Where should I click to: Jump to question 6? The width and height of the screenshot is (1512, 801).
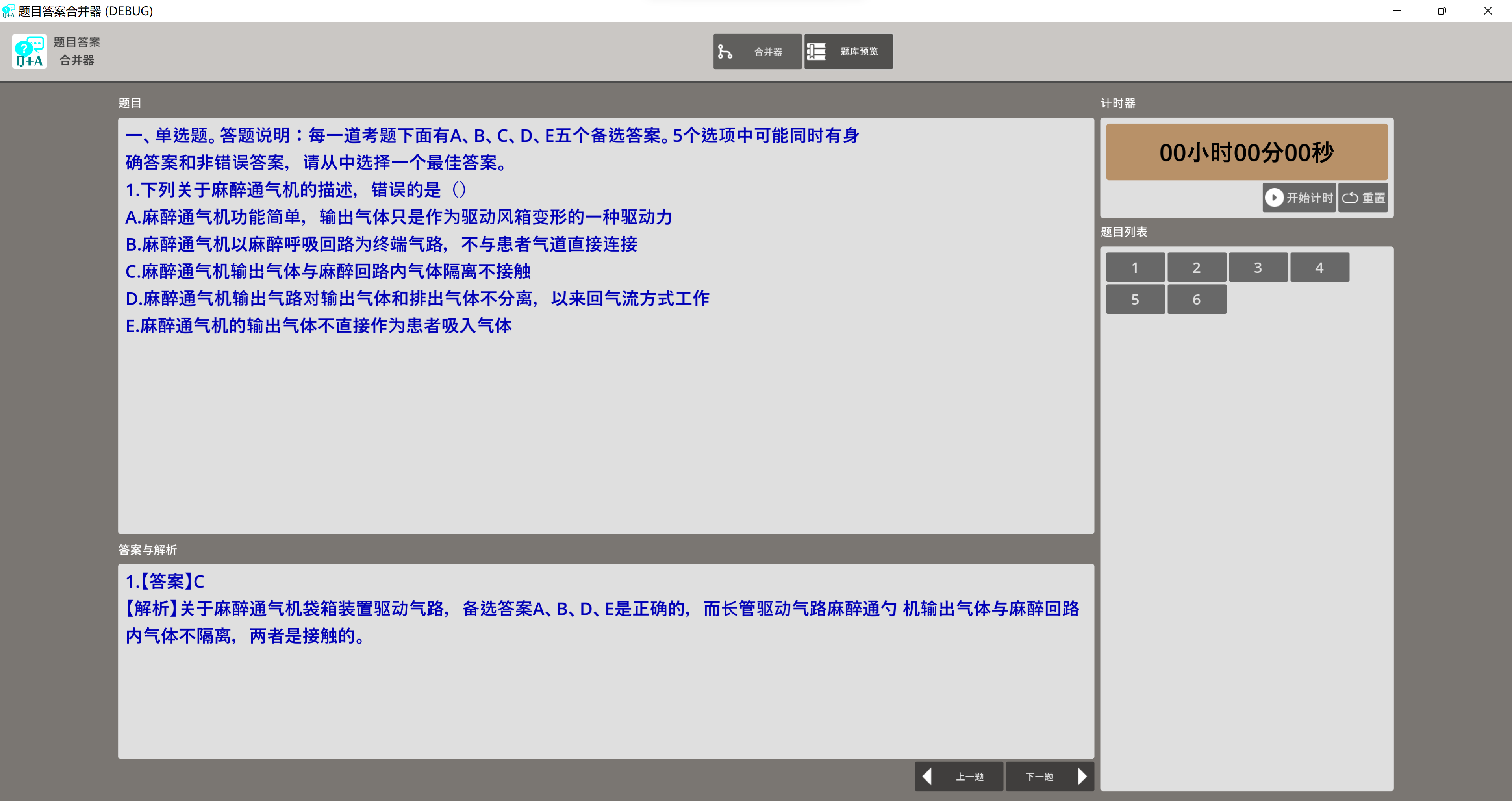pyautogui.click(x=1196, y=299)
